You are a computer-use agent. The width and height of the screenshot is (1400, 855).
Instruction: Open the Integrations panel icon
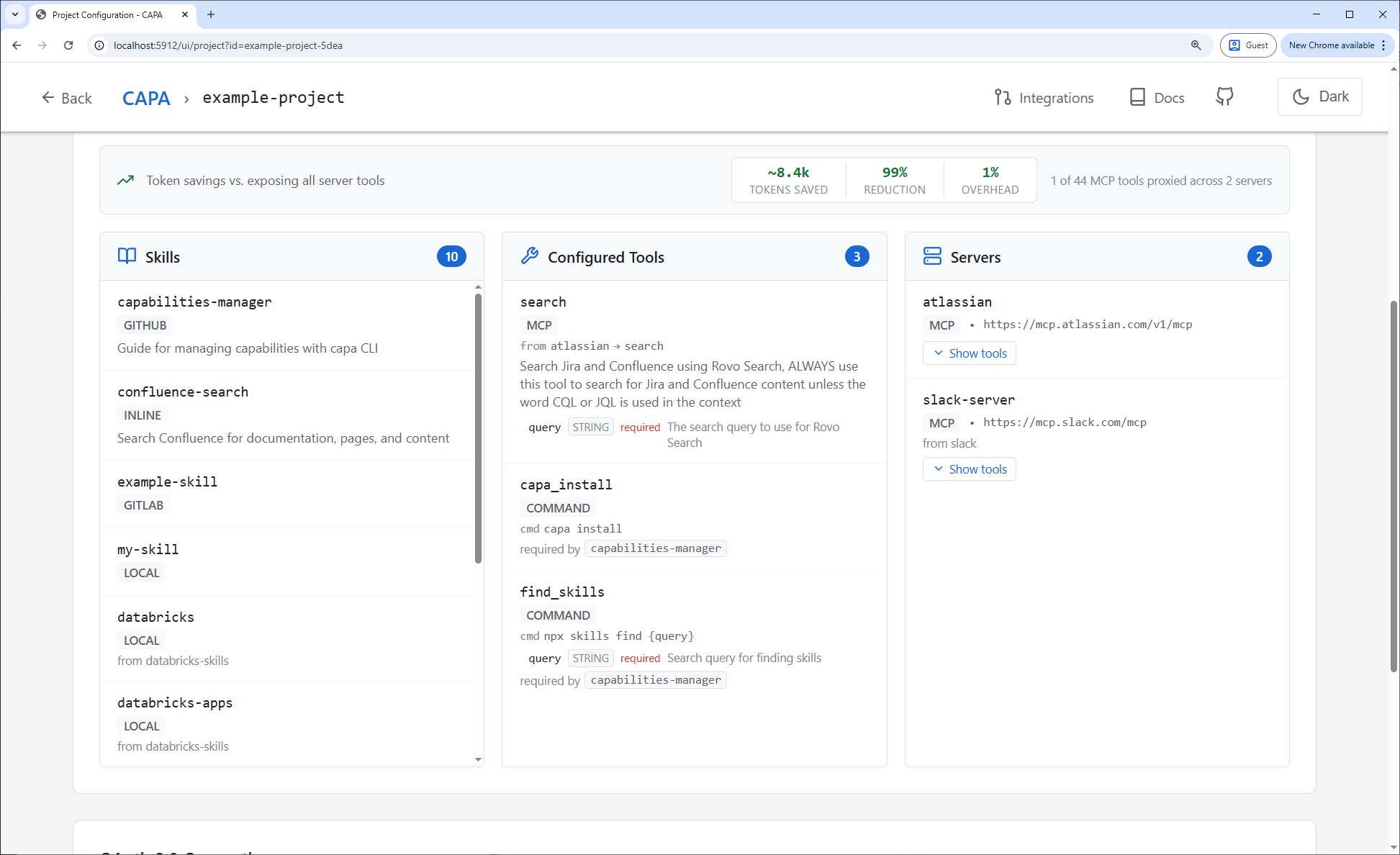[x=1003, y=97]
